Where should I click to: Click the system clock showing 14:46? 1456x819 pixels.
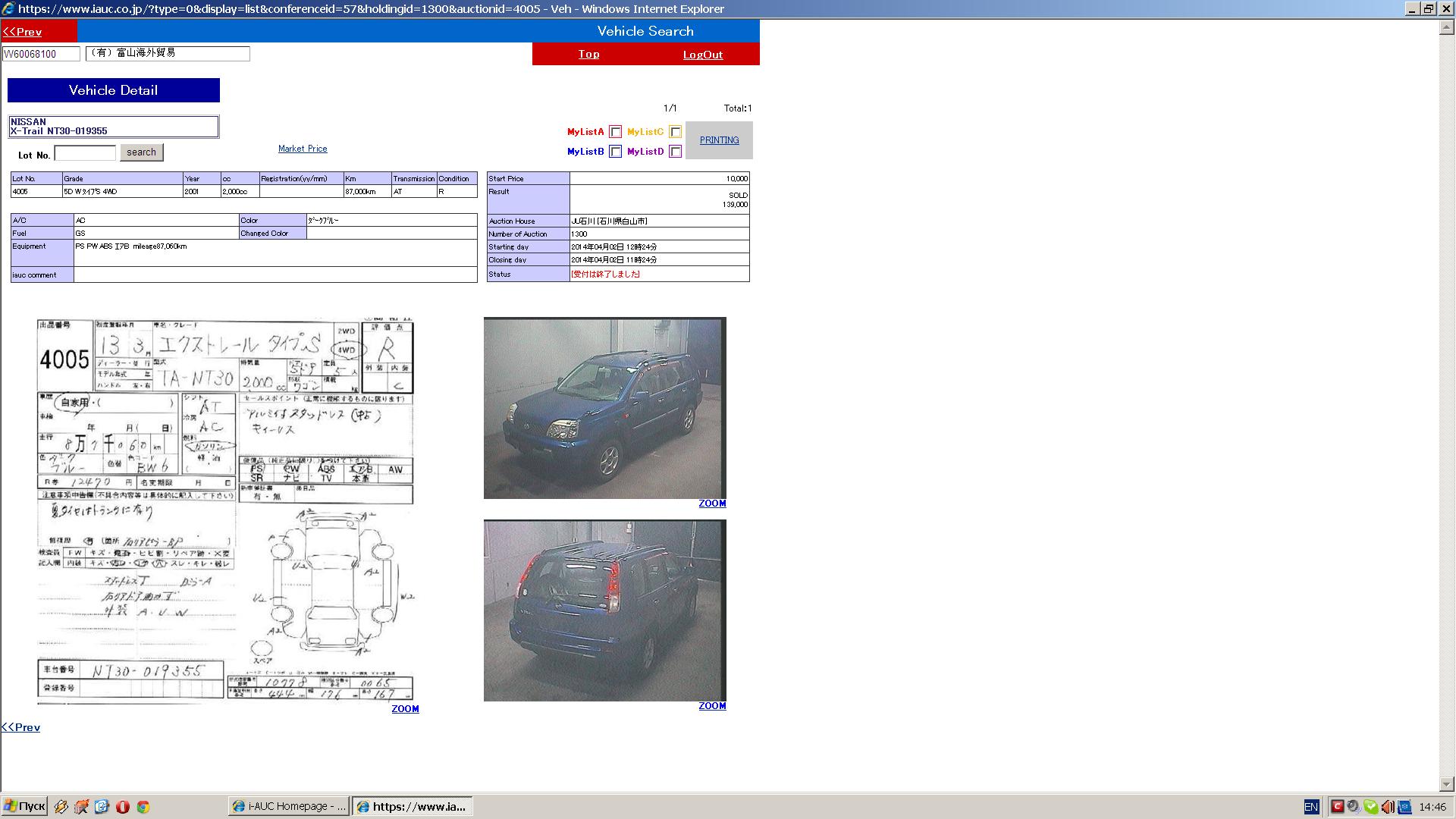(x=1432, y=807)
